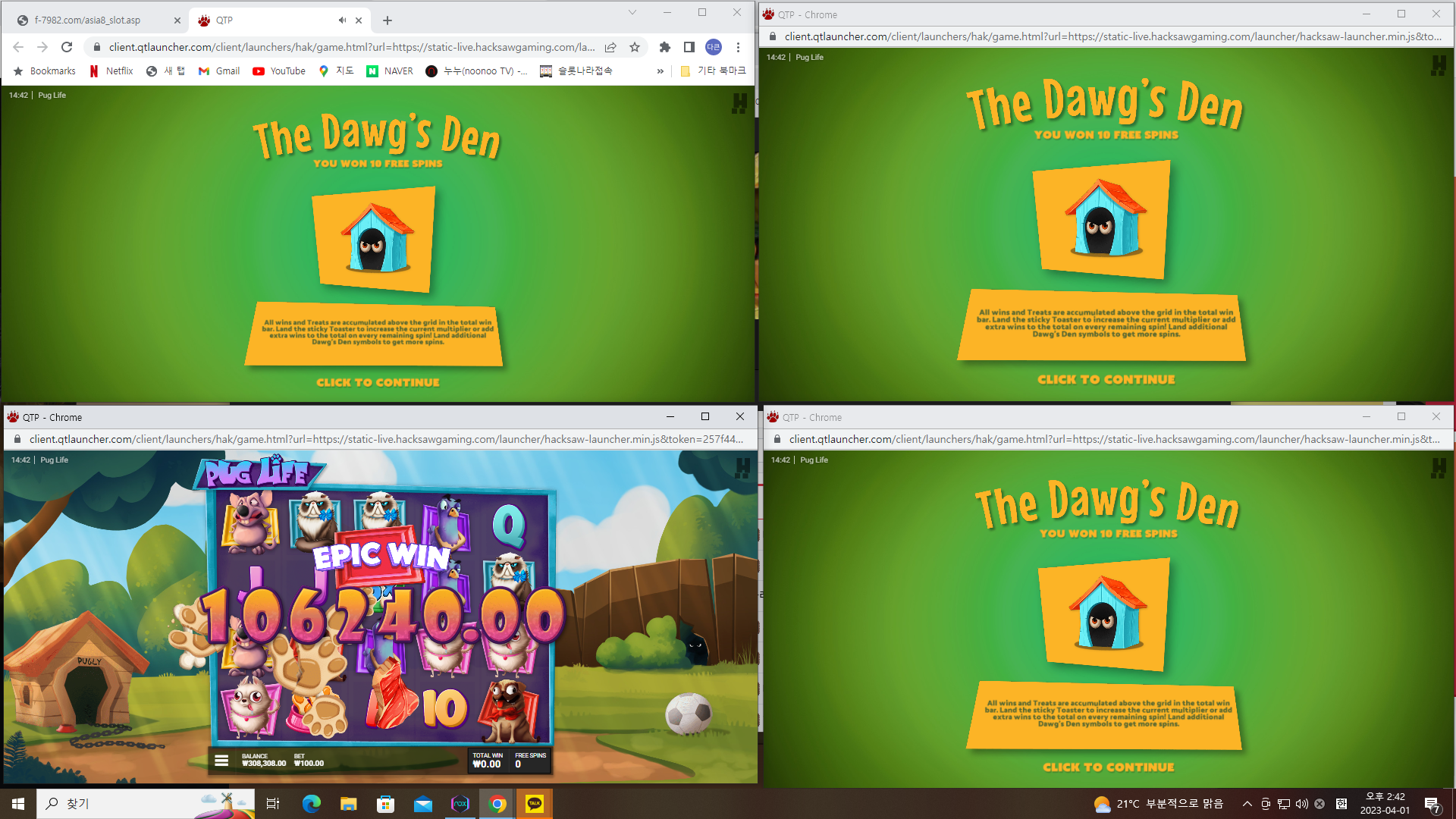Click the URL field in bottom-left window

[386, 439]
